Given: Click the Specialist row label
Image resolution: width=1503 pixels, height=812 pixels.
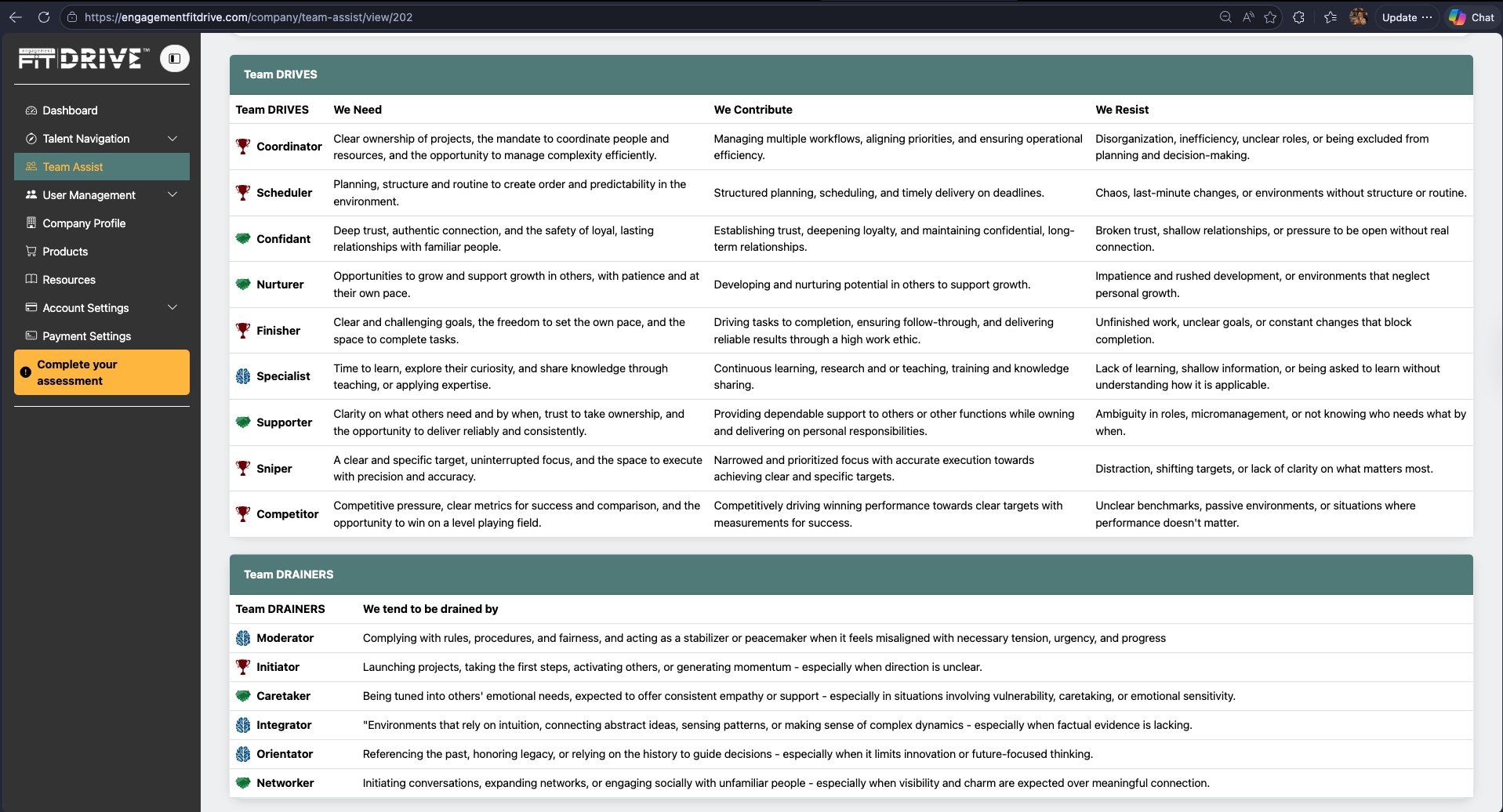Looking at the screenshot, I should point(283,376).
